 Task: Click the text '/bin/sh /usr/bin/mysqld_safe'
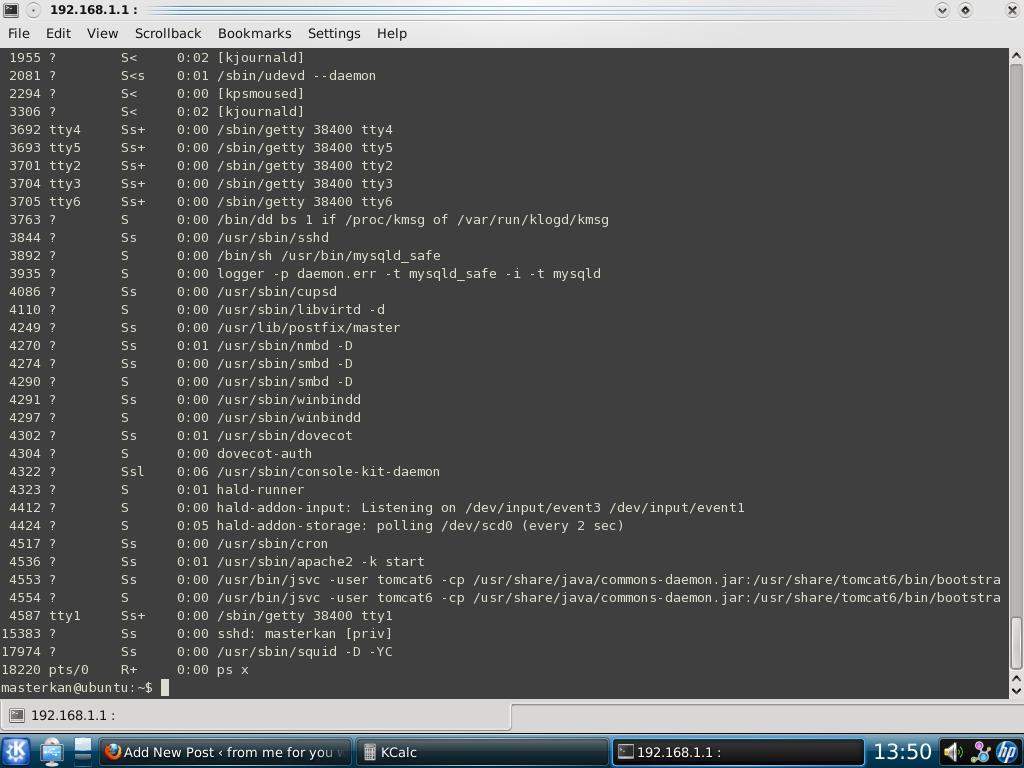[328, 256]
